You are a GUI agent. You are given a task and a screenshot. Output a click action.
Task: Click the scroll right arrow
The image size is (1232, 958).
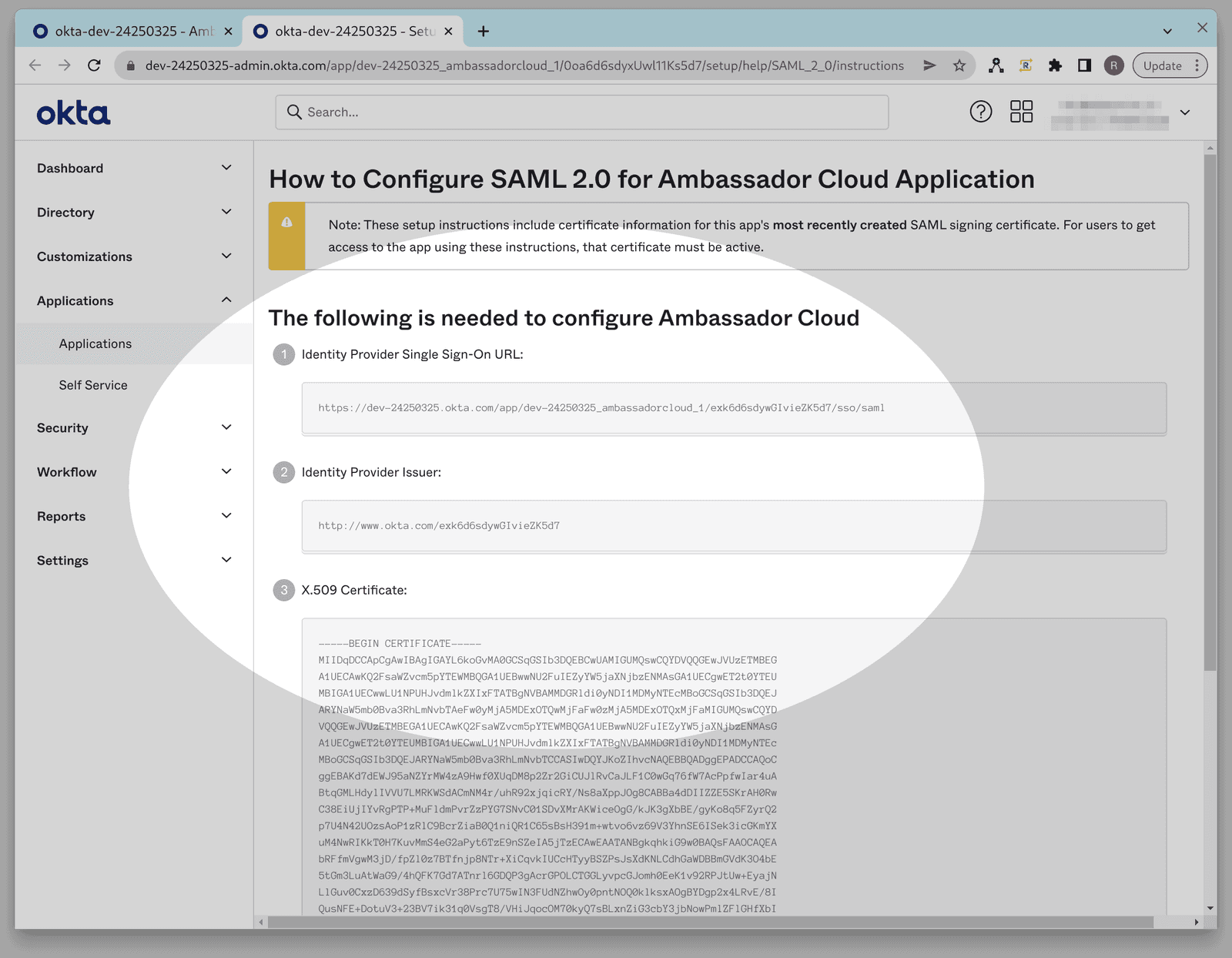click(1196, 922)
